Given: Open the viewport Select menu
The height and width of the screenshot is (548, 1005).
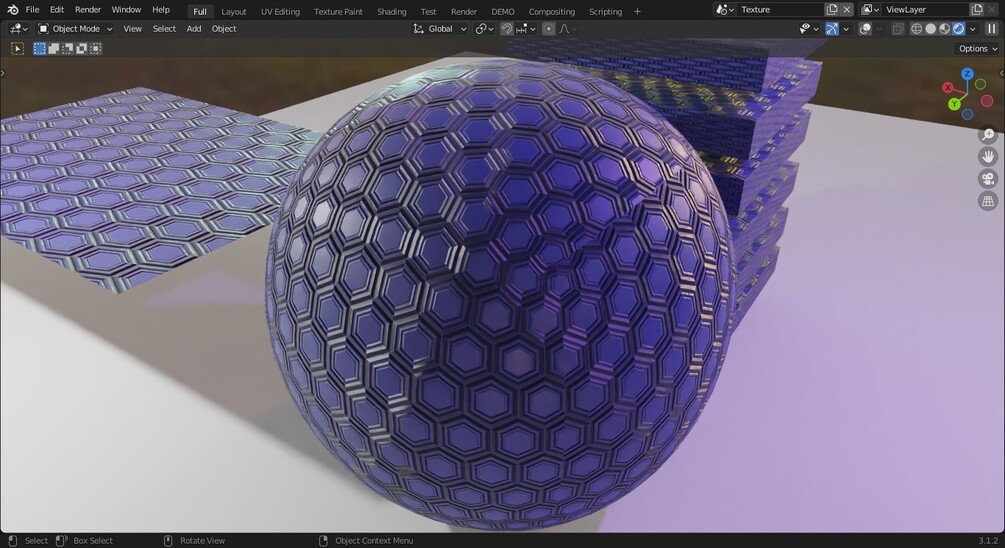Looking at the screenshot, I should pyautogui.click(x=164, y=29).
